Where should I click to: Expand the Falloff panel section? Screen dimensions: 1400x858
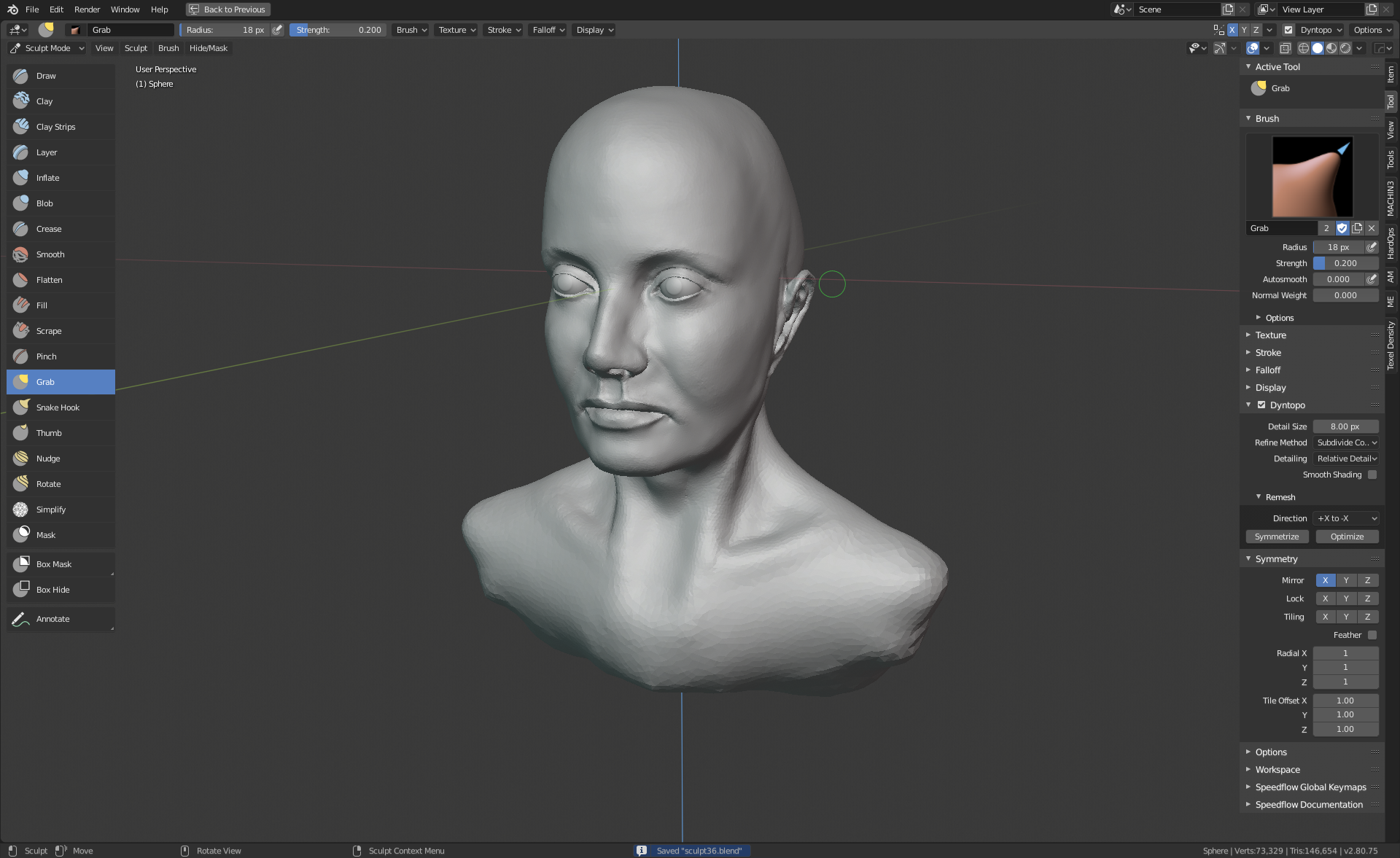click(1268, 370)
